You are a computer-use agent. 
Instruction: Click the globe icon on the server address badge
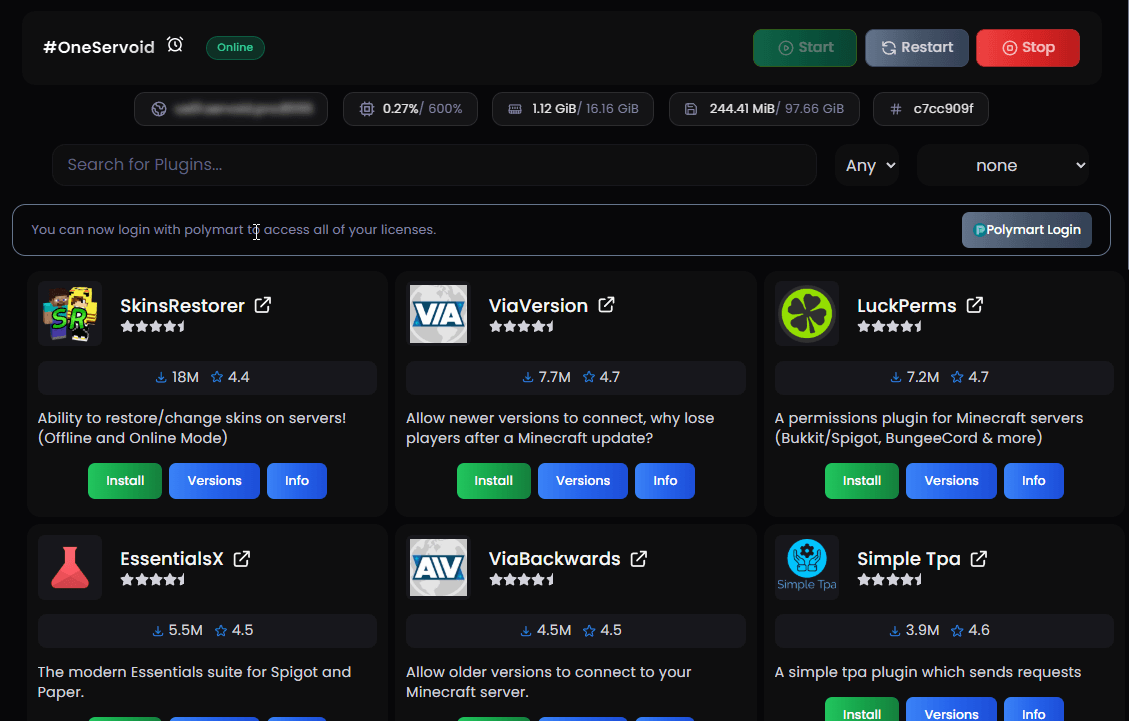pyautogui.click(x=158, y=108)
